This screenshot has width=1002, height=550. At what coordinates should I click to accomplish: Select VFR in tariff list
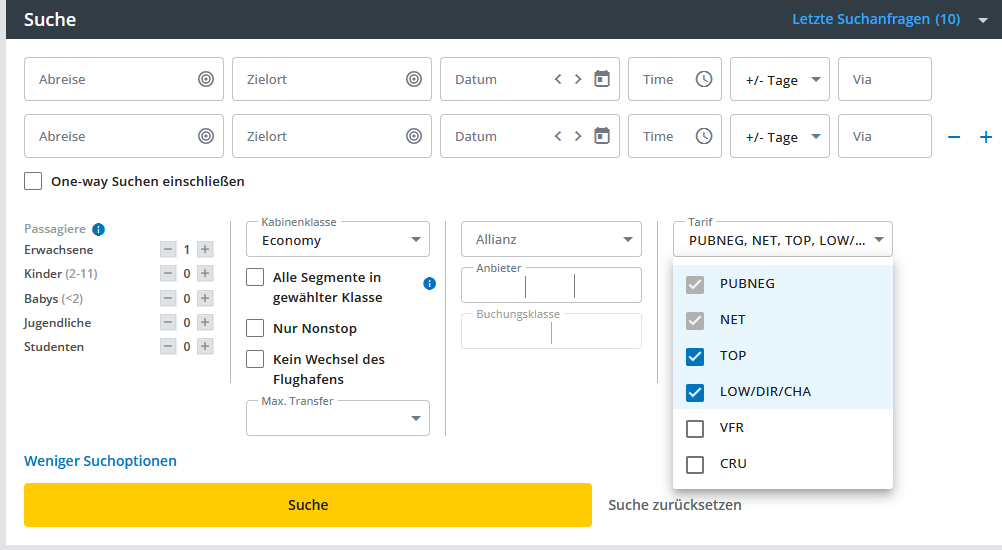click(x=695, y=428)
